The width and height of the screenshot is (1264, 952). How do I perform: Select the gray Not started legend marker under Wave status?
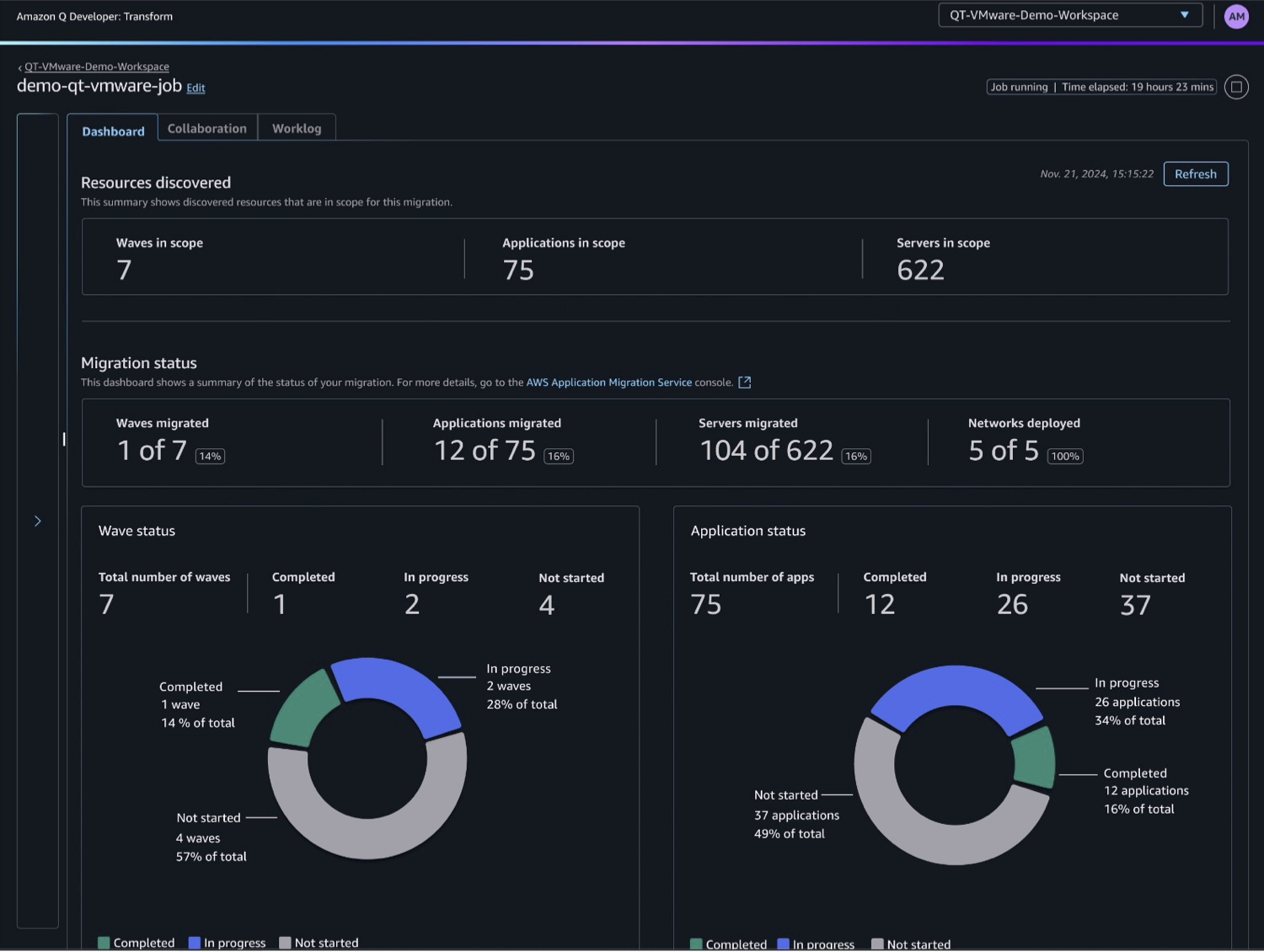(x=287, y=943)
